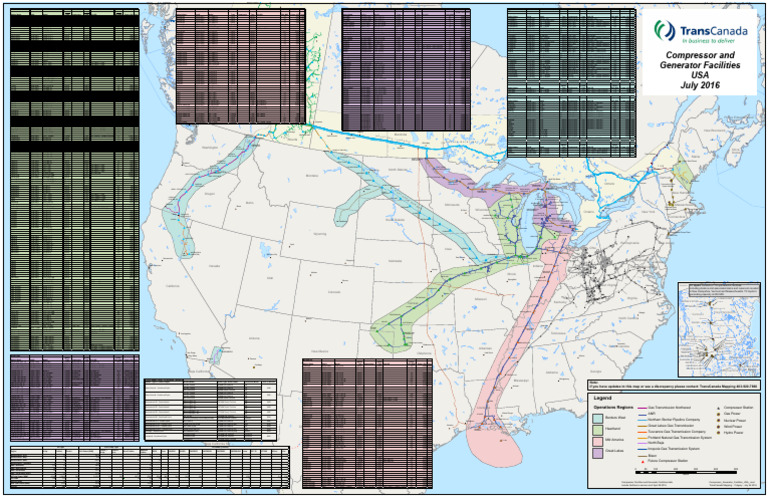The image size is (768, 497).
Task: Click the TransCanada wordmark text
Action: 713,31
